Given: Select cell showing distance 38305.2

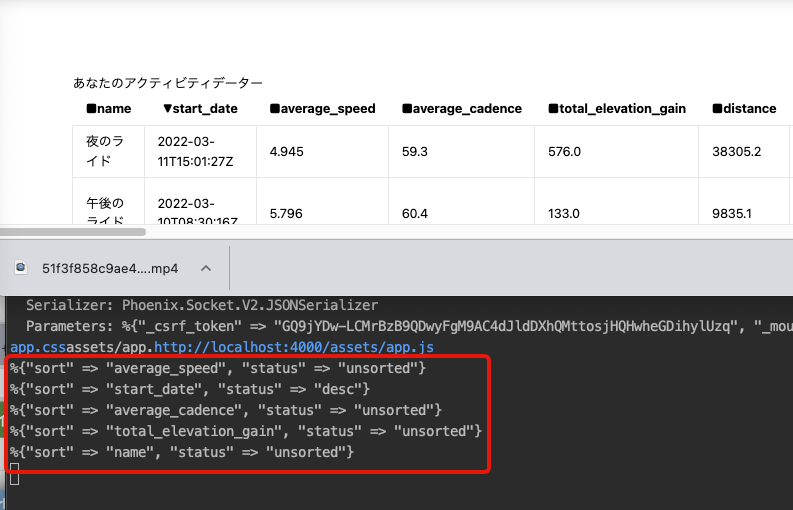Looking at the screenshot, I should [744, 151].
